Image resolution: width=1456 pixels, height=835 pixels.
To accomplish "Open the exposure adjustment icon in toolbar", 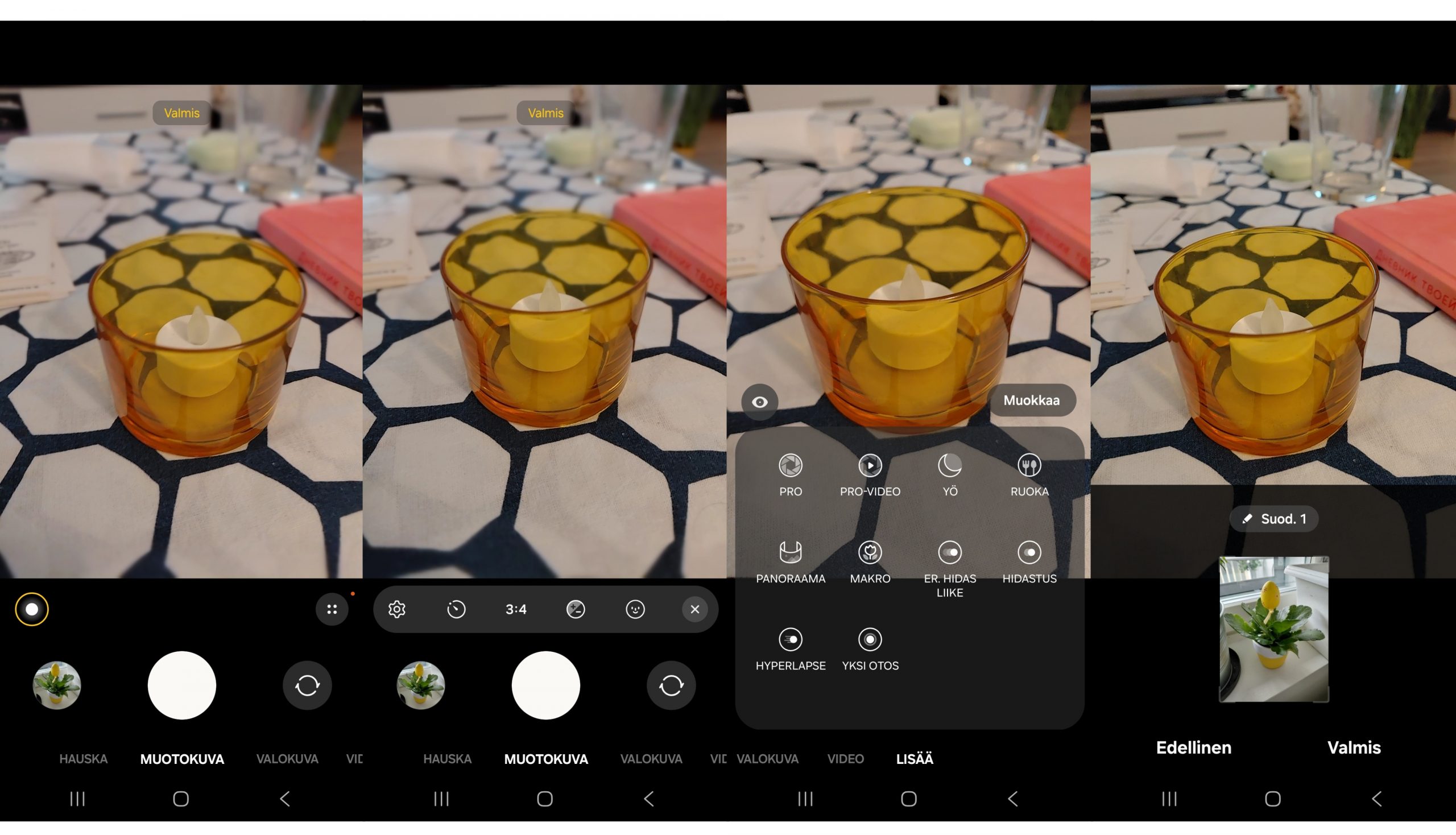I will click(x=576, y=609).
